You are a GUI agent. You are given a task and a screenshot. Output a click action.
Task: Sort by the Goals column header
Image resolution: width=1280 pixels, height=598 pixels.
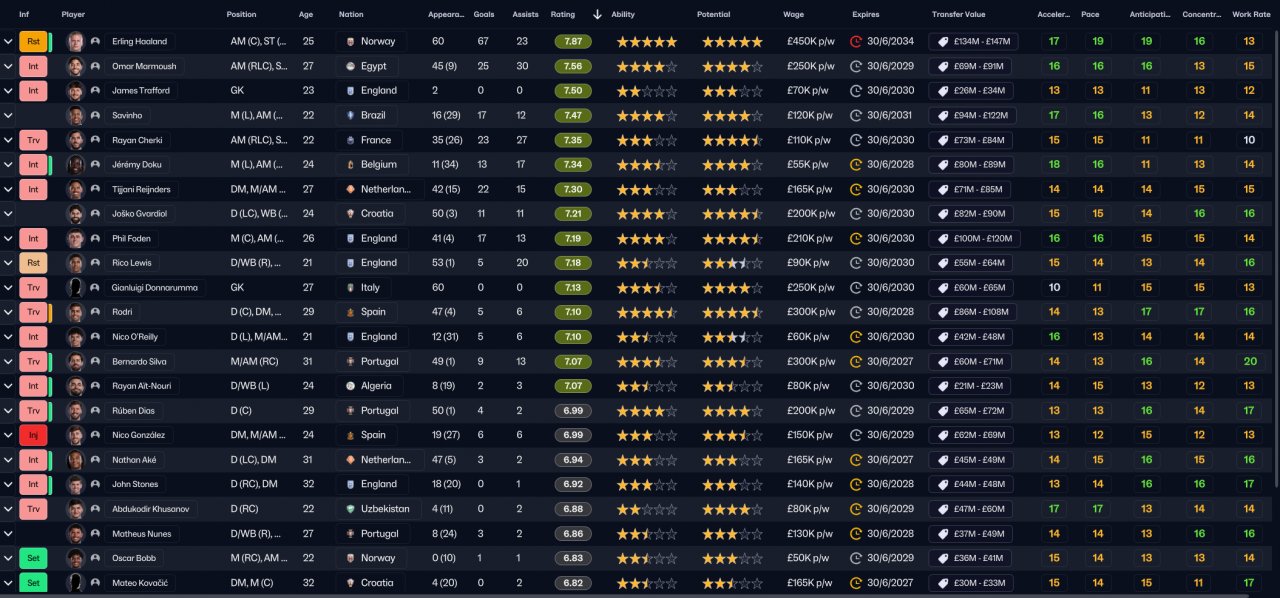(484, 15)
